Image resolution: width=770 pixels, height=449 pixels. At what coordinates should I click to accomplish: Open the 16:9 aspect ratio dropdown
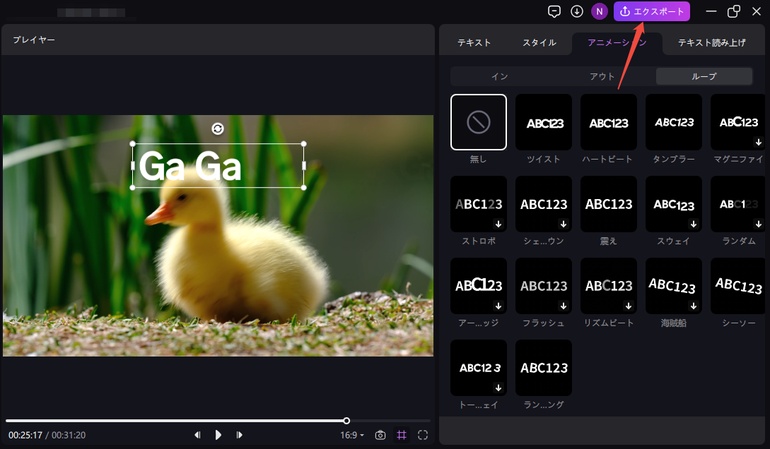352,435
